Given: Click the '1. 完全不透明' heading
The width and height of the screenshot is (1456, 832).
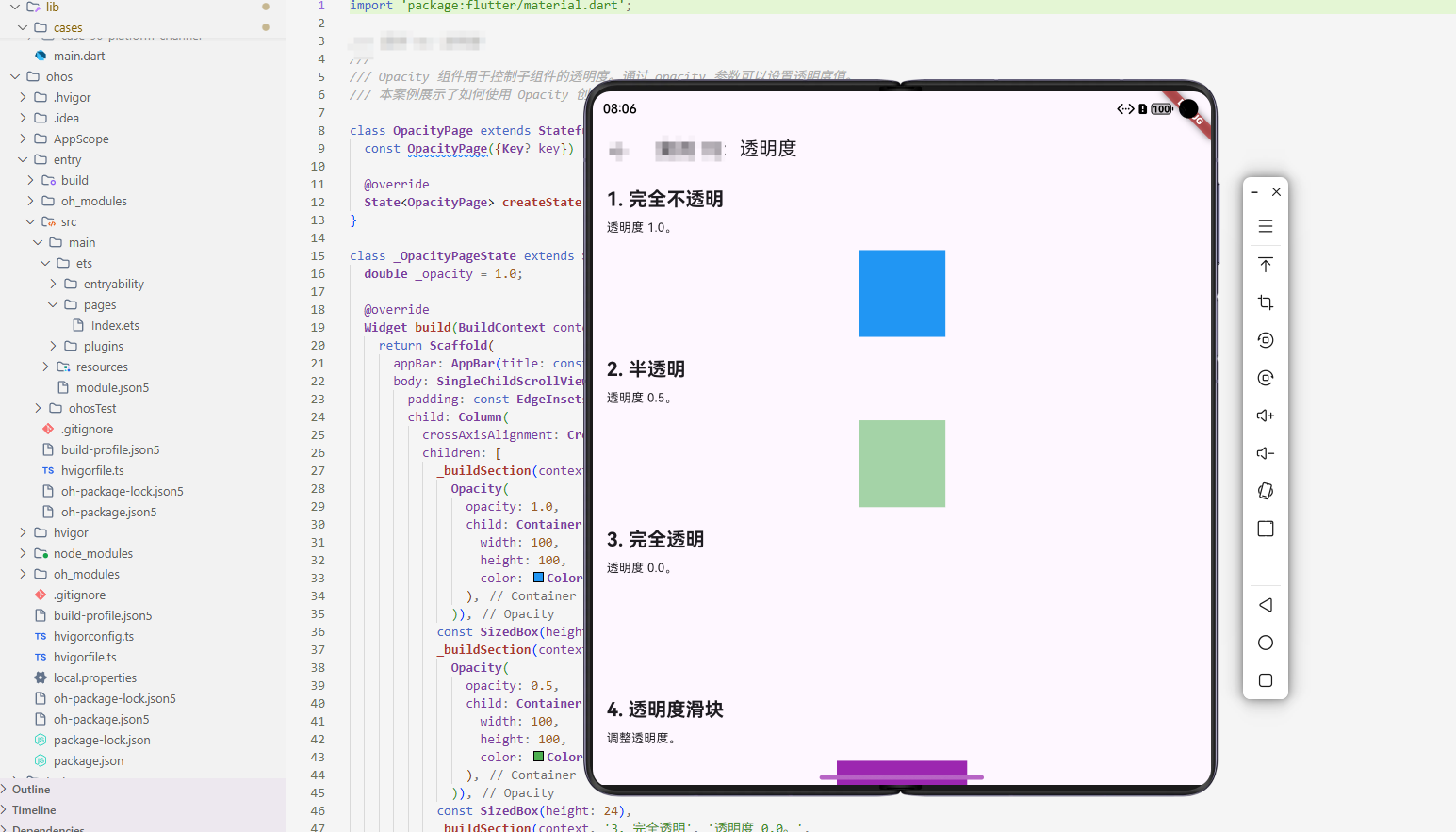Looking at the screenshot, I should click(x=665, y=199).
